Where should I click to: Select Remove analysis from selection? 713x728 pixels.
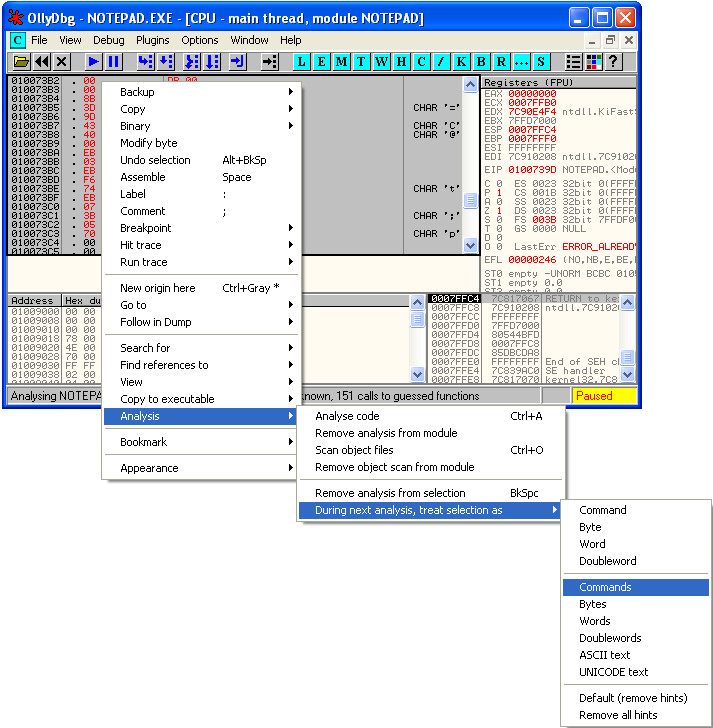tap(430, 493)
